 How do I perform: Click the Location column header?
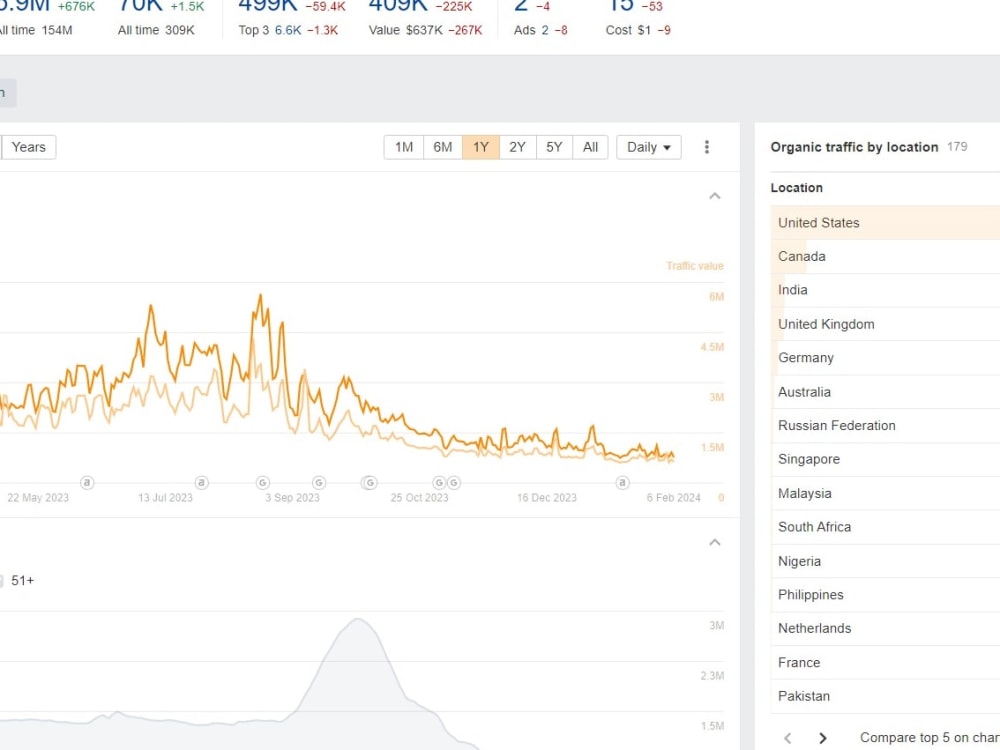tap(796, 188)
